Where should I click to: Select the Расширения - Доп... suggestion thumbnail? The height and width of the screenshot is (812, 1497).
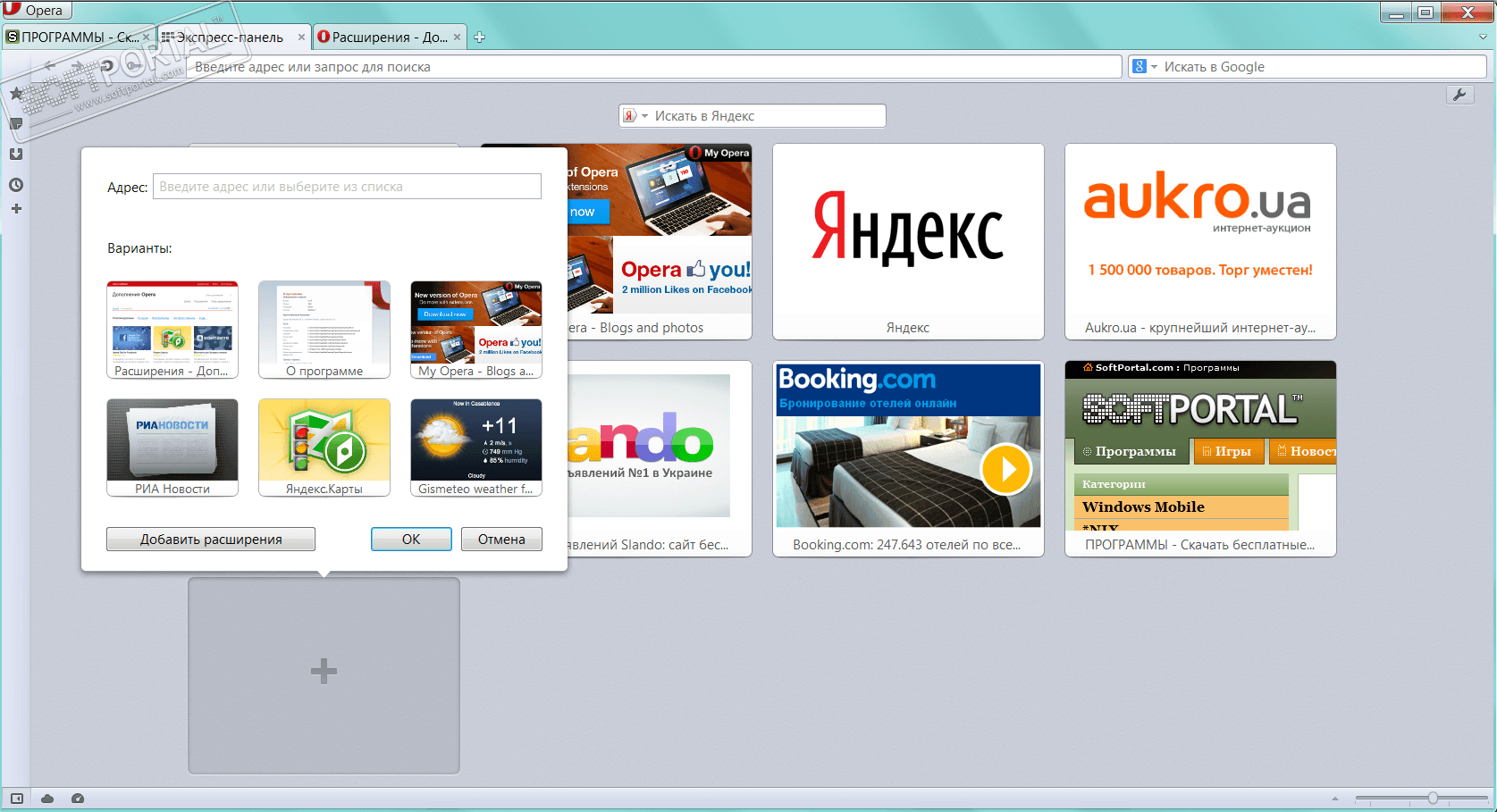[172, 330]
